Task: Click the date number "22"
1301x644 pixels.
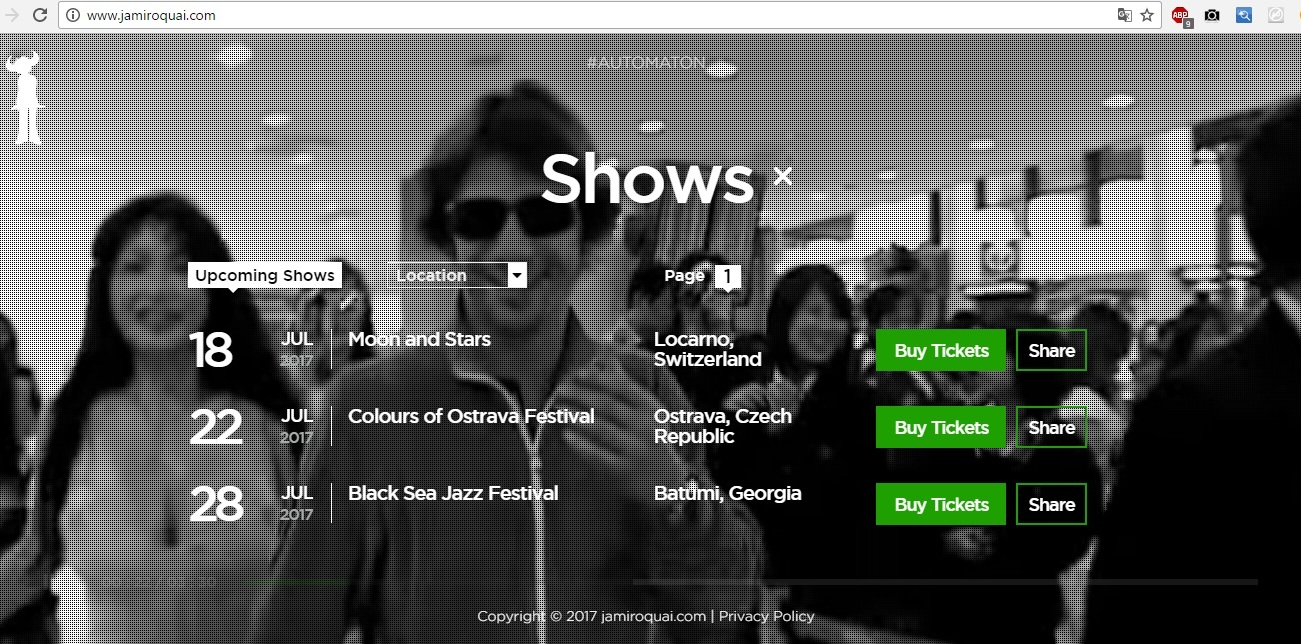Action: click(x=216, y=427)
